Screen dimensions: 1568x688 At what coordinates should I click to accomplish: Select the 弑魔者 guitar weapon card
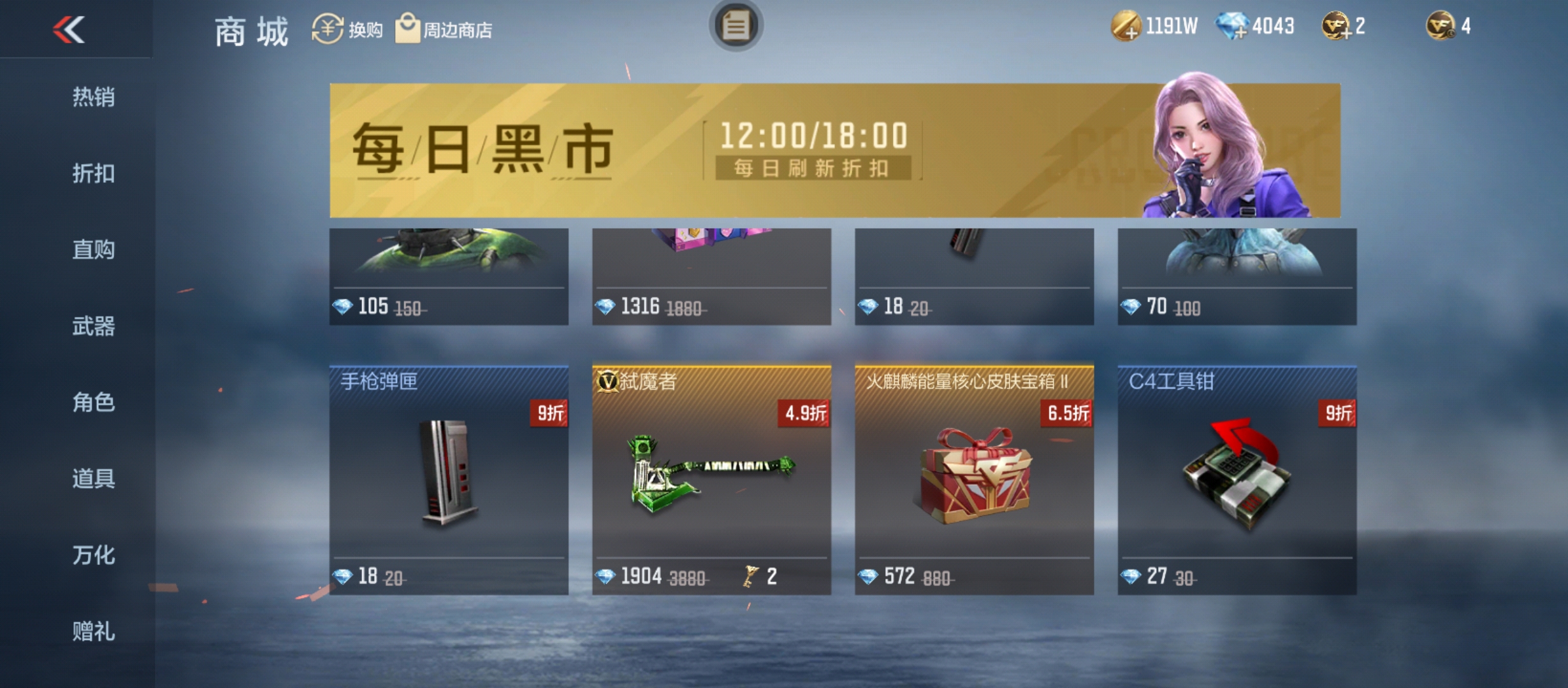pyautogui.click(x=711, y=480)
